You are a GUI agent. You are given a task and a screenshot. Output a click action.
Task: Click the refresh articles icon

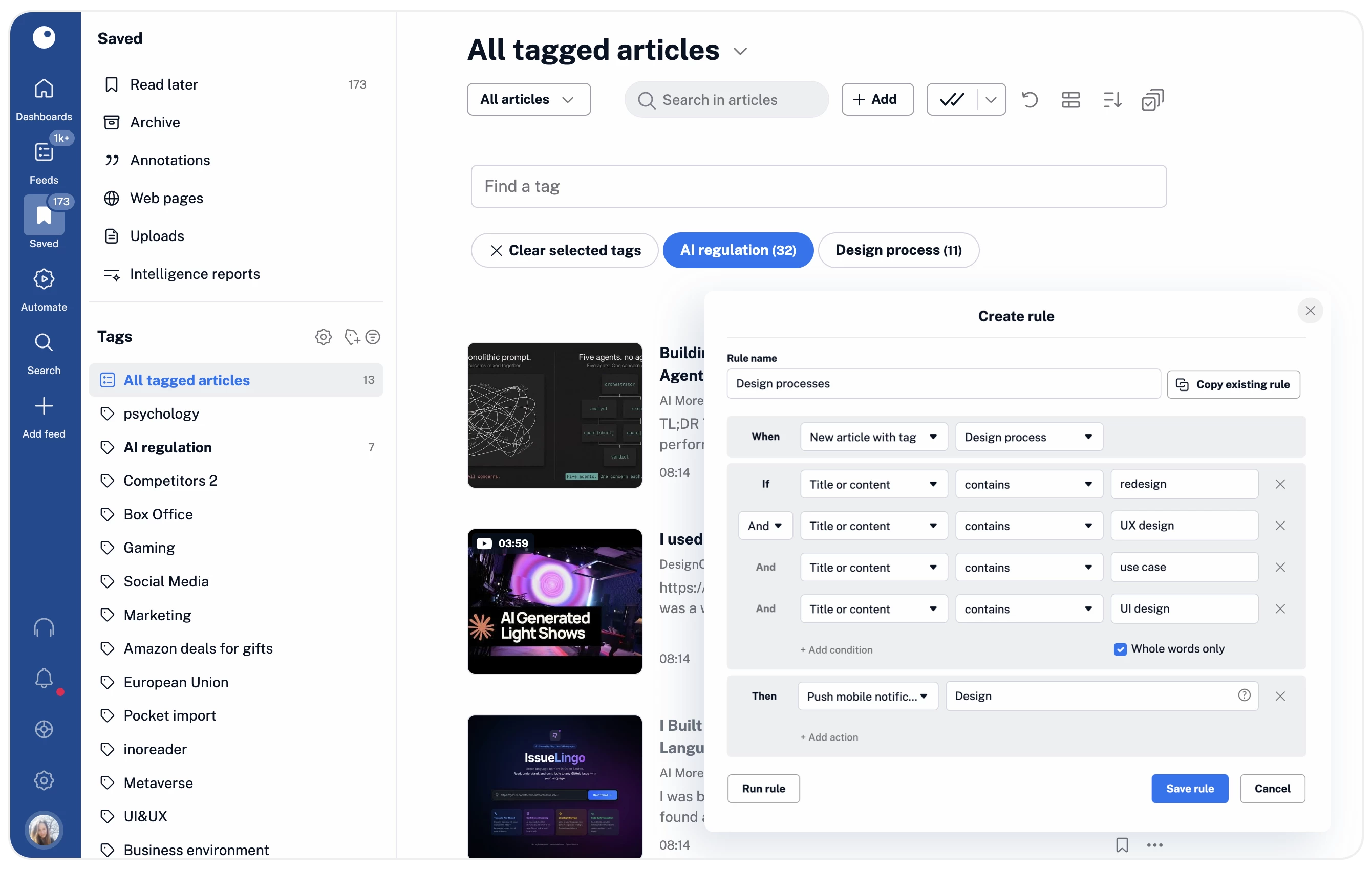pos(1030,100)
